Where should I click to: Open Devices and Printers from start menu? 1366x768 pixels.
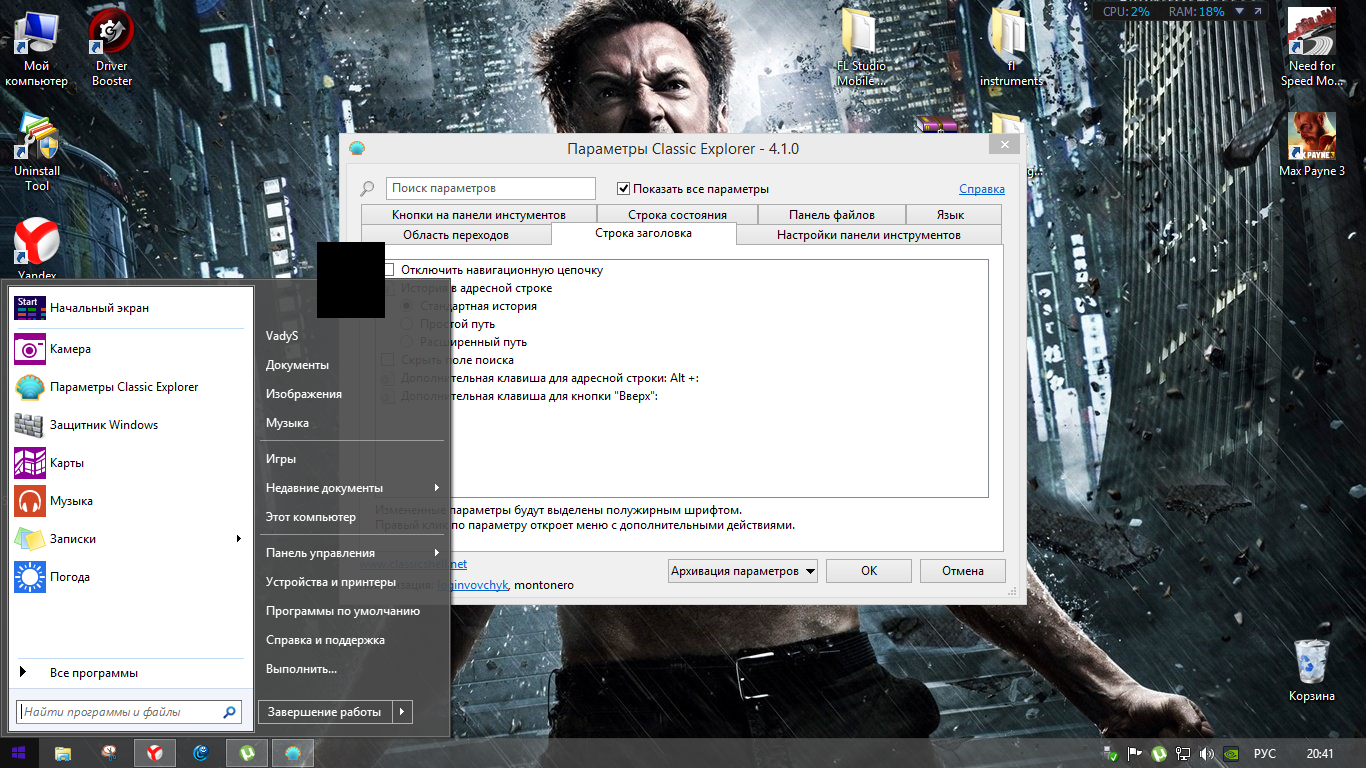330,582
